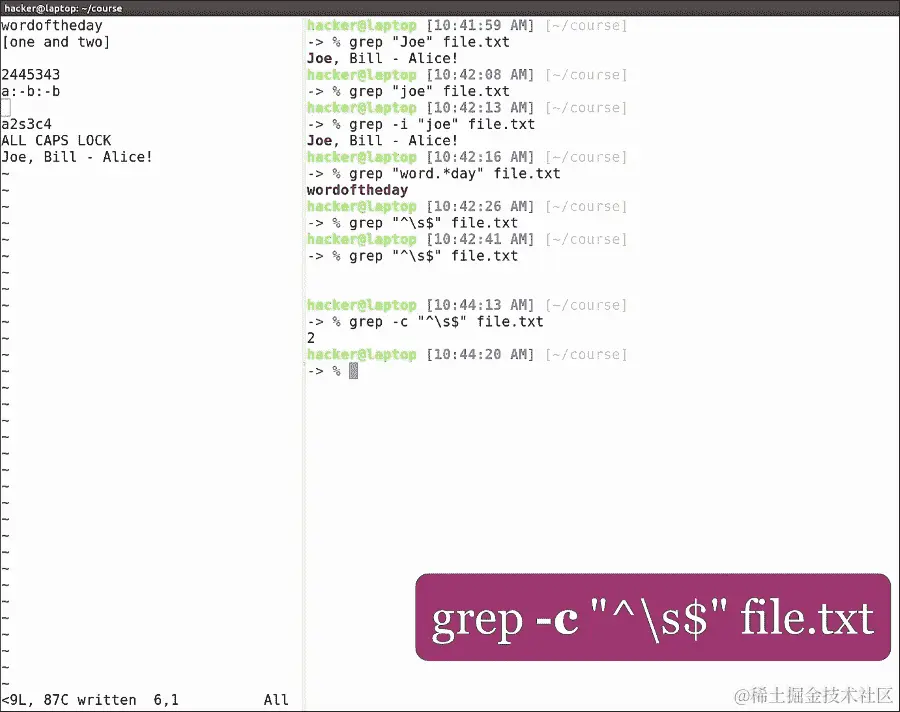
Task: Select the 'ALL CAPS LOCK' line
Action: [56, 141]
